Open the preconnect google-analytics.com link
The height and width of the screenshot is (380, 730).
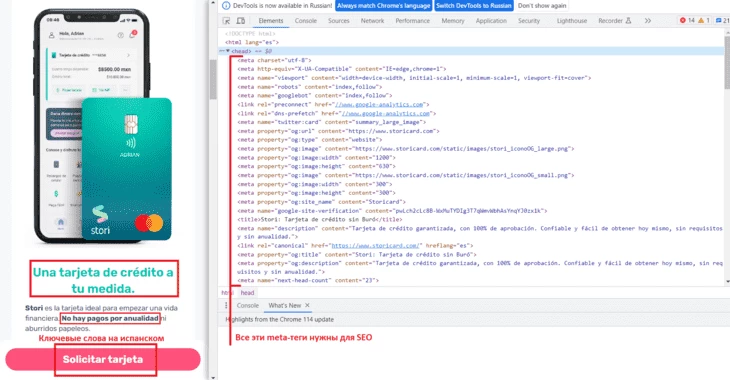pyautogui.click(x=379, y=105)
